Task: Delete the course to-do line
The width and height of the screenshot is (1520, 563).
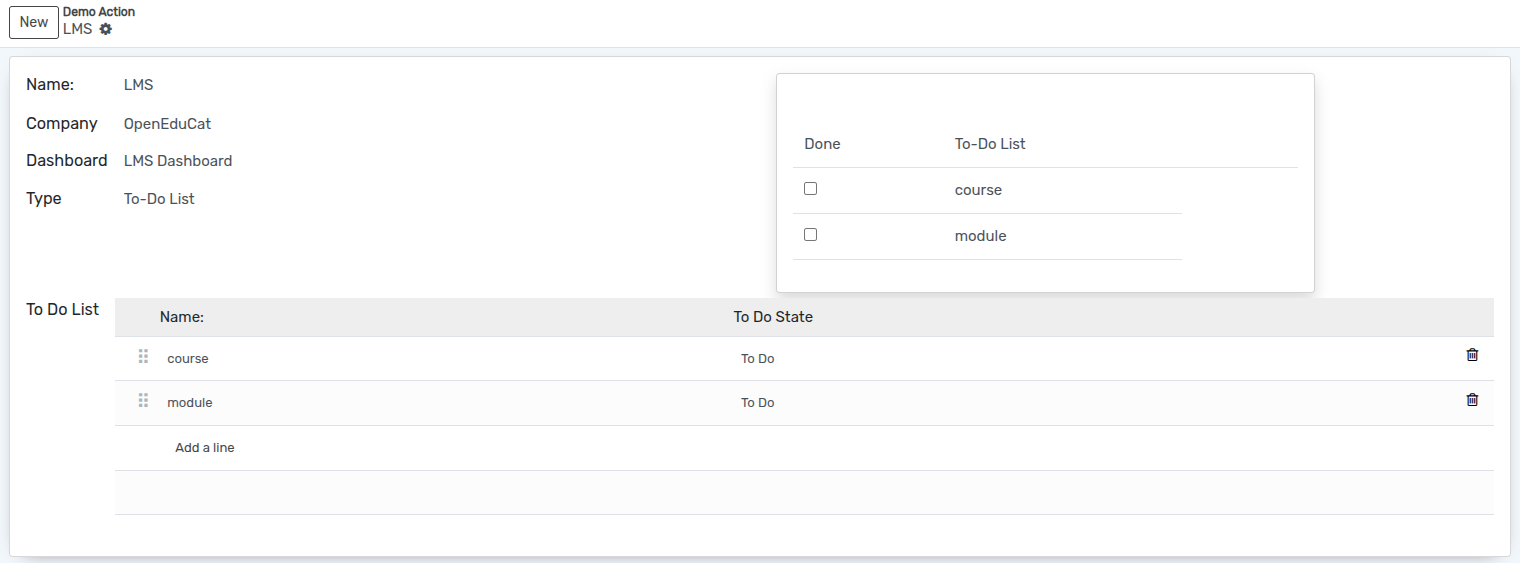Action: click(1472, 355)
